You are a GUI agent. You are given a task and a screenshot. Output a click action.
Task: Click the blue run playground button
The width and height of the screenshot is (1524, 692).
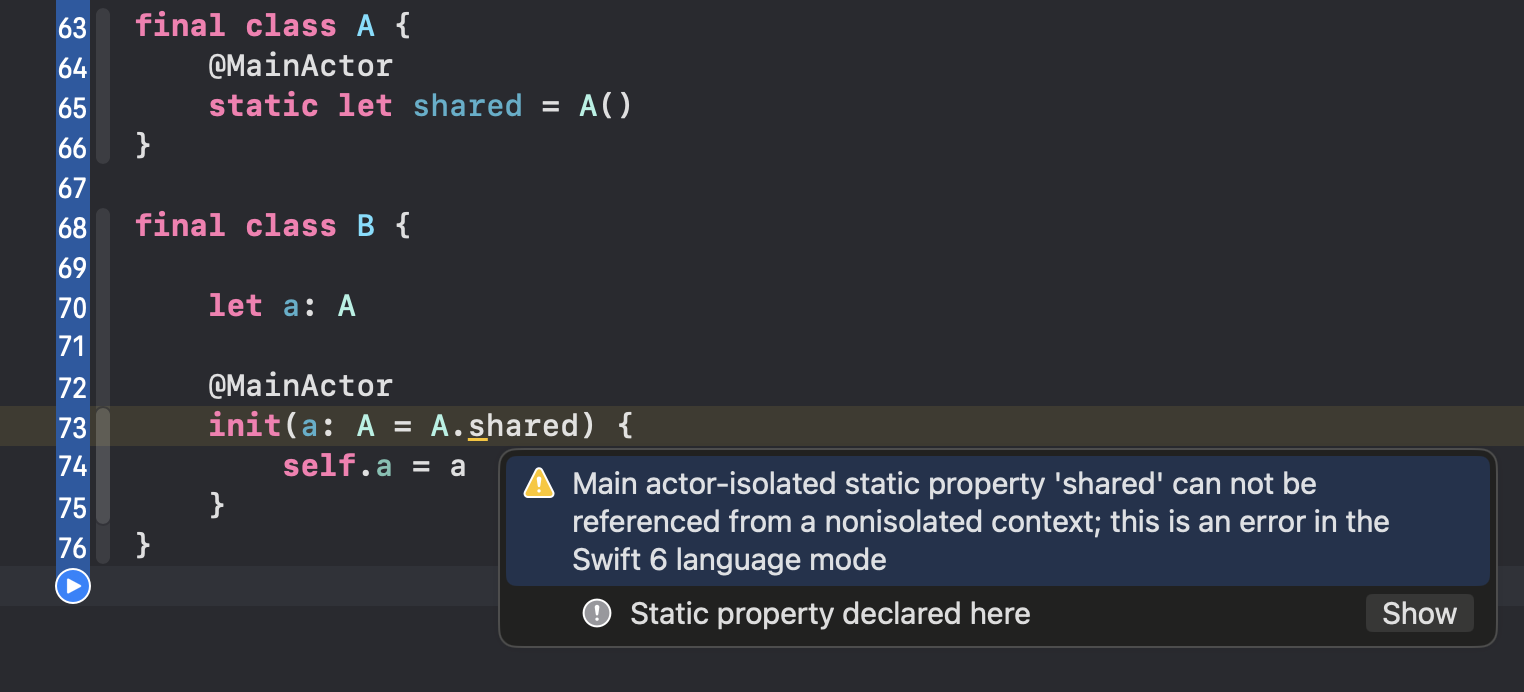pos(73,586)
